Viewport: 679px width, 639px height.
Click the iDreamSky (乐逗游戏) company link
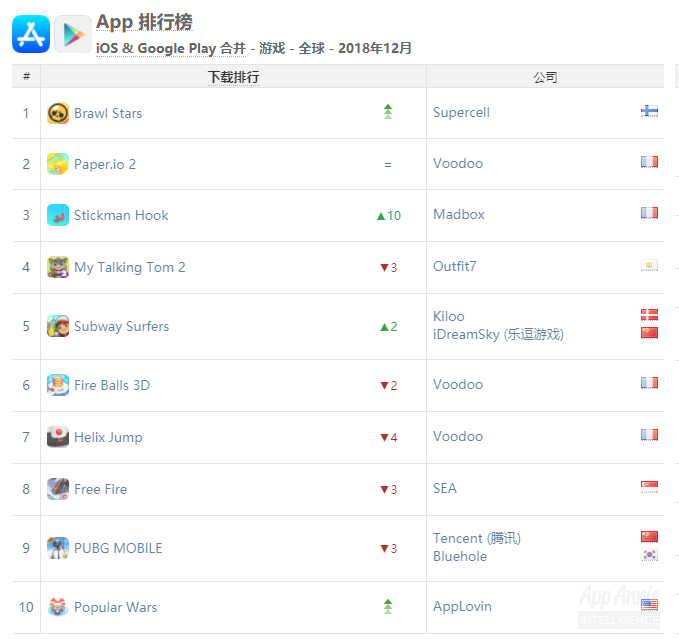(498, 335)
